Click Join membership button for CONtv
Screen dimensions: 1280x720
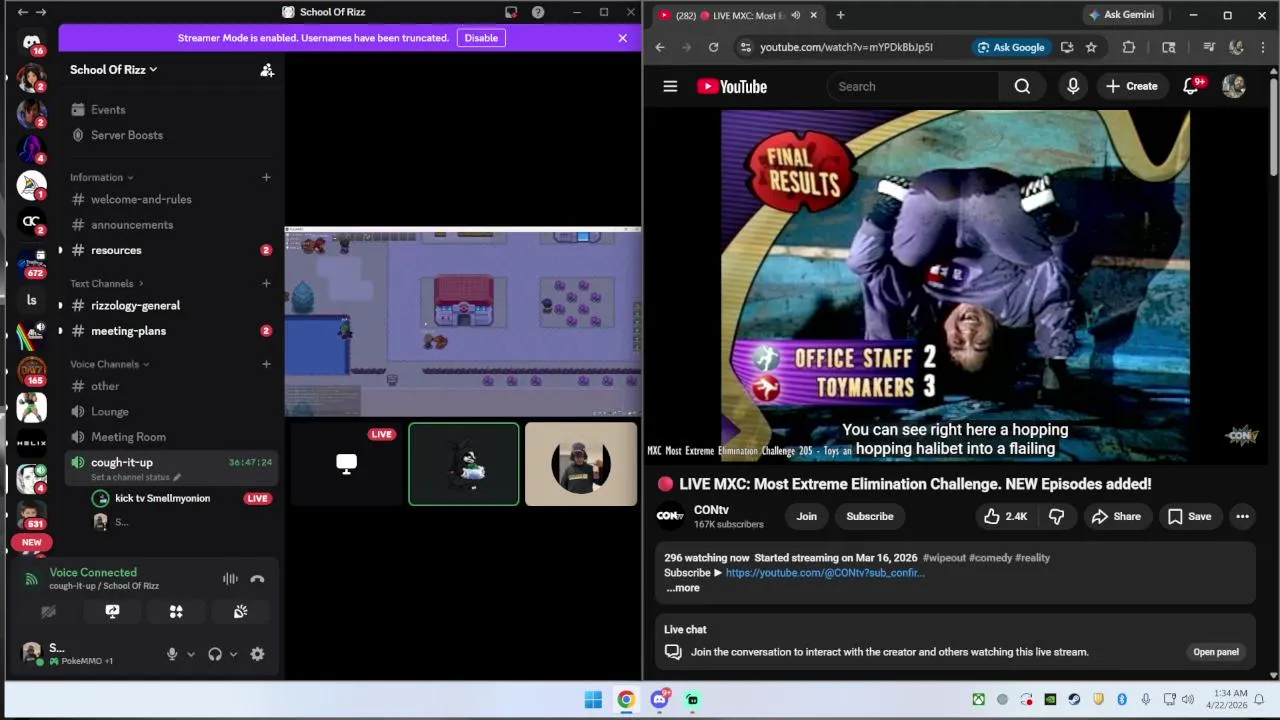click(806, 516)
